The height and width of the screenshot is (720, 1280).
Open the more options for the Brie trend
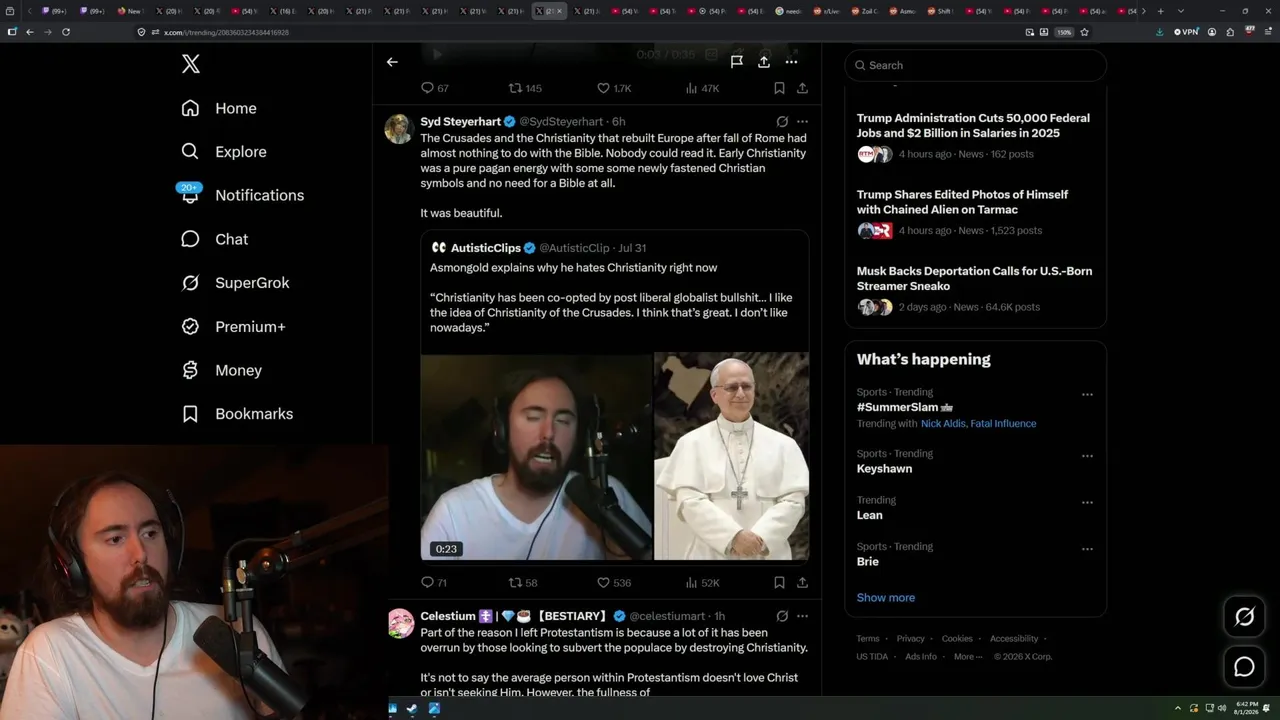[1087, 549]
